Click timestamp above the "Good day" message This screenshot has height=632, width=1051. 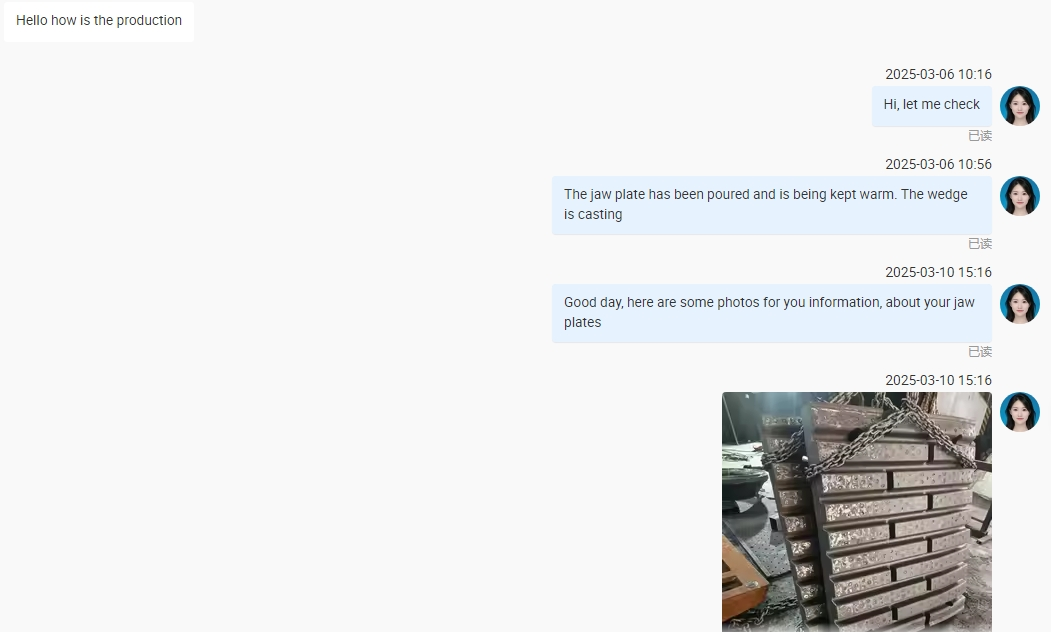tap(938, 272)
